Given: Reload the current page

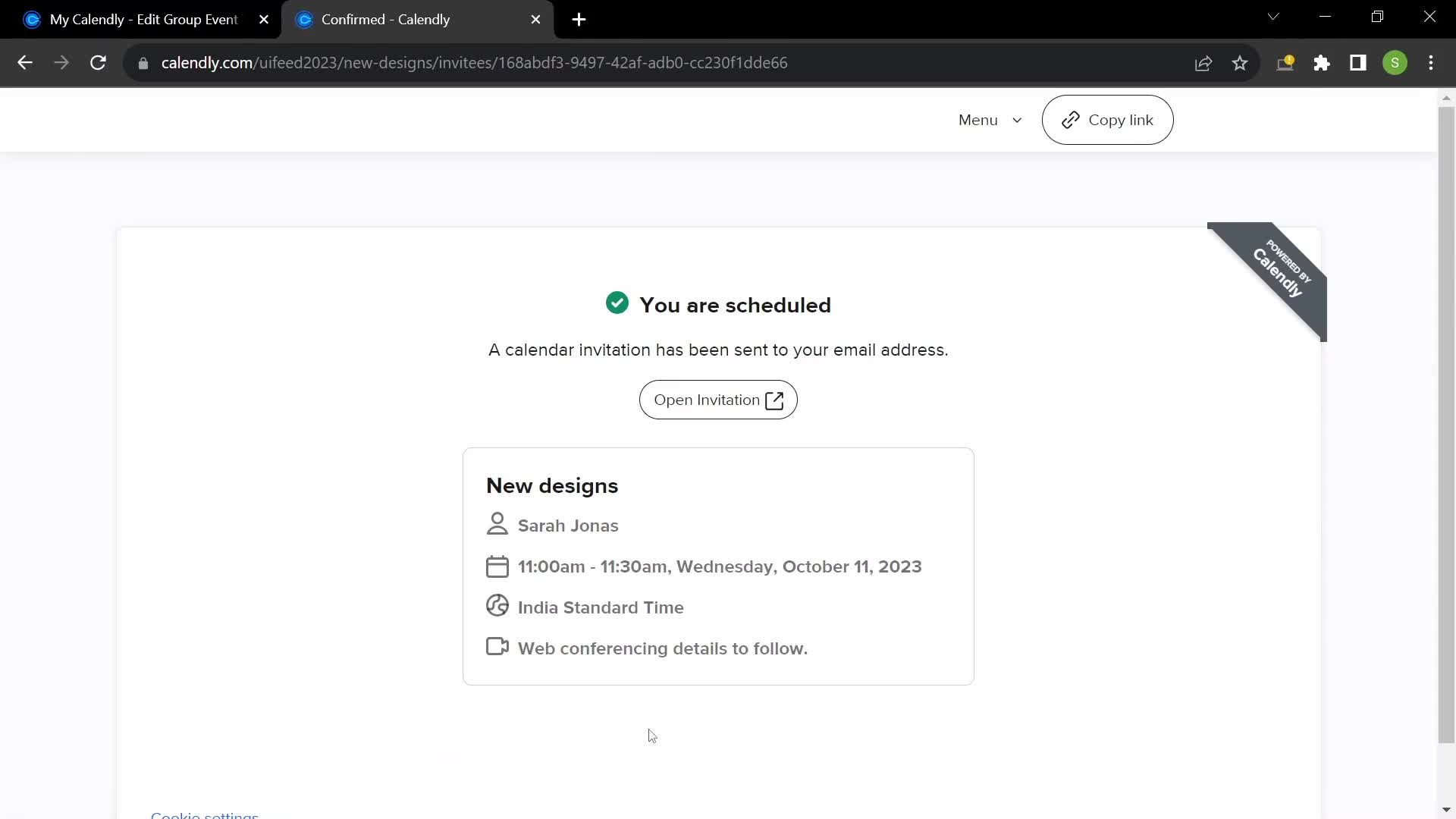Looking at the screenshot, I should pyautogui.click(x=98, y=63).
